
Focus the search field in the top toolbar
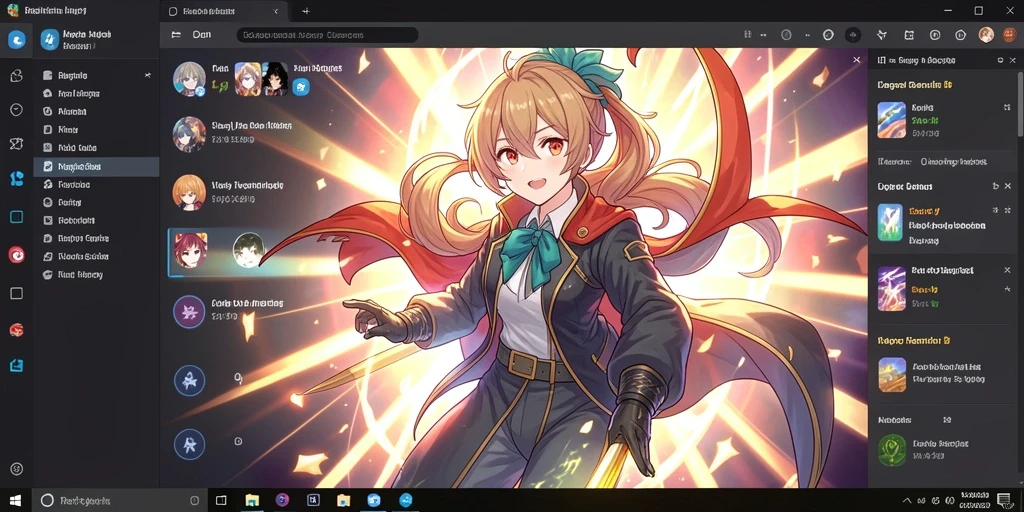[x=327, y=35]
